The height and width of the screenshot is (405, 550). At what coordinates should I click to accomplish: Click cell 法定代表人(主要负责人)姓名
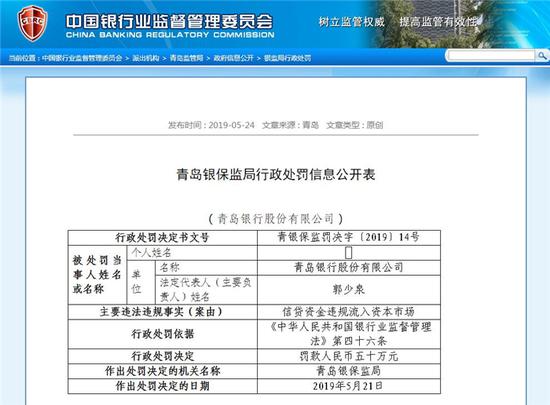pos(207,290)
